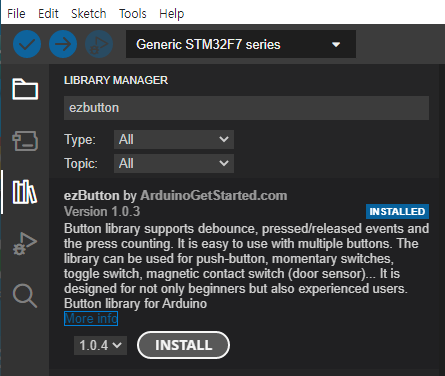Click the Verify checkmark button

27,44
